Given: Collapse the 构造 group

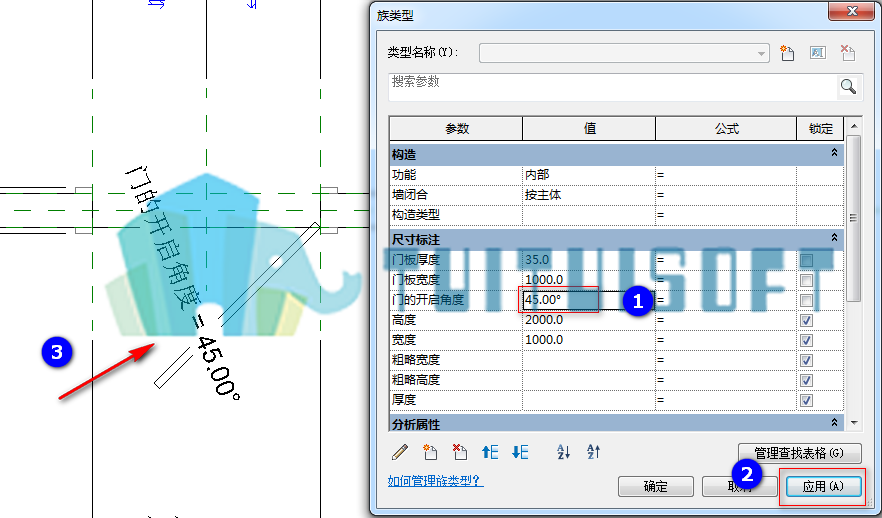Looking at the screenshot, I should [x=834, y=153].
